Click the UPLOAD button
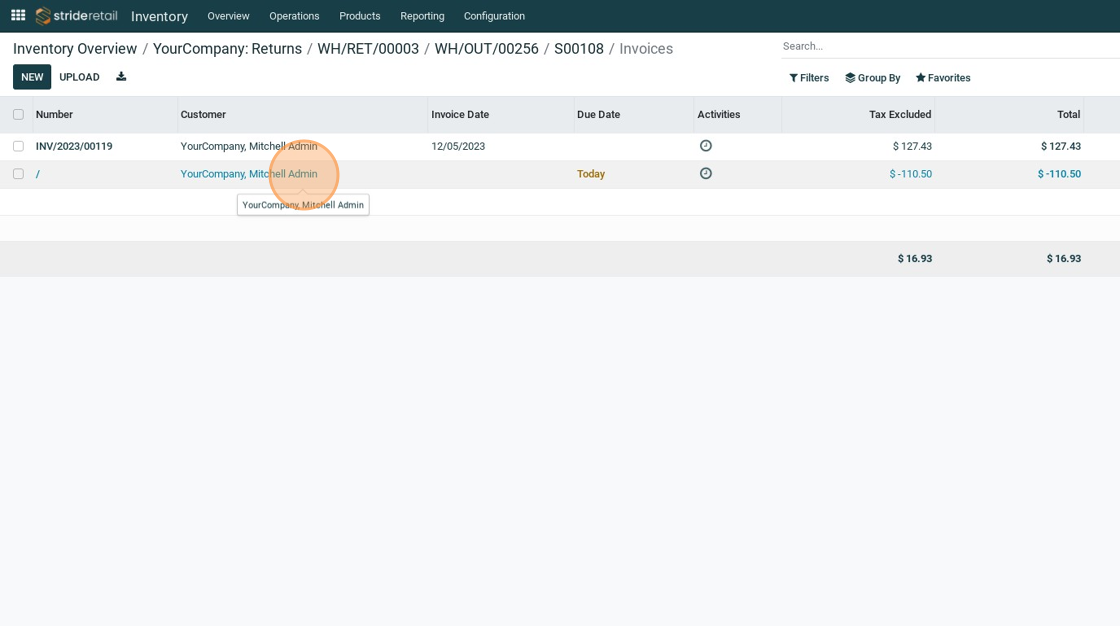Viewport: 1120px width, 626px height. point(79,77)
